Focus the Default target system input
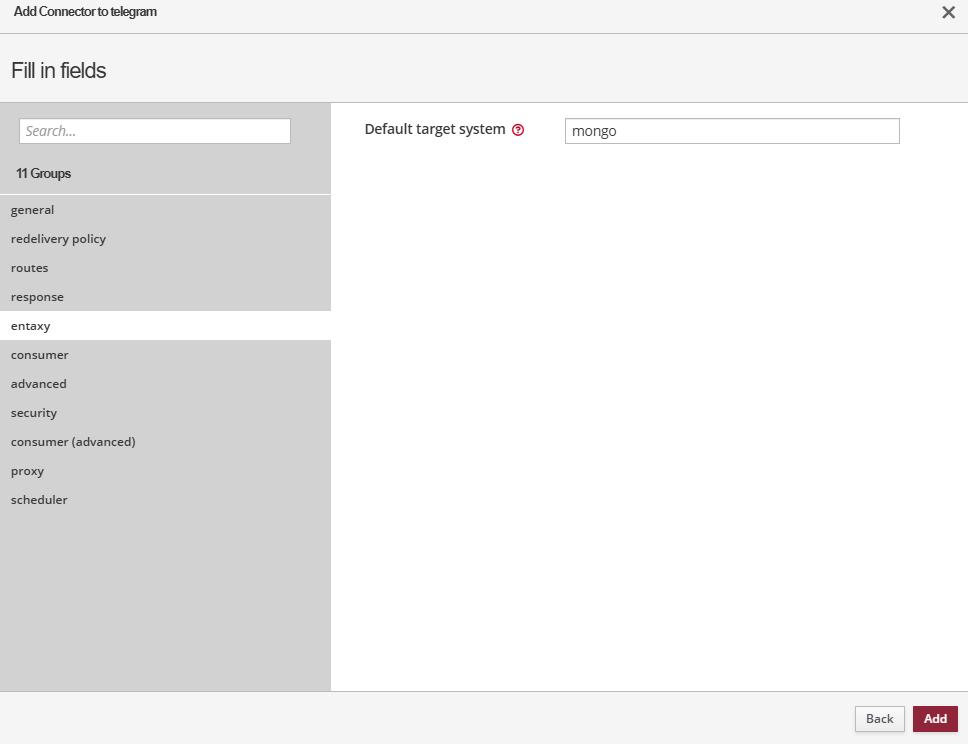 coord(731,131)
